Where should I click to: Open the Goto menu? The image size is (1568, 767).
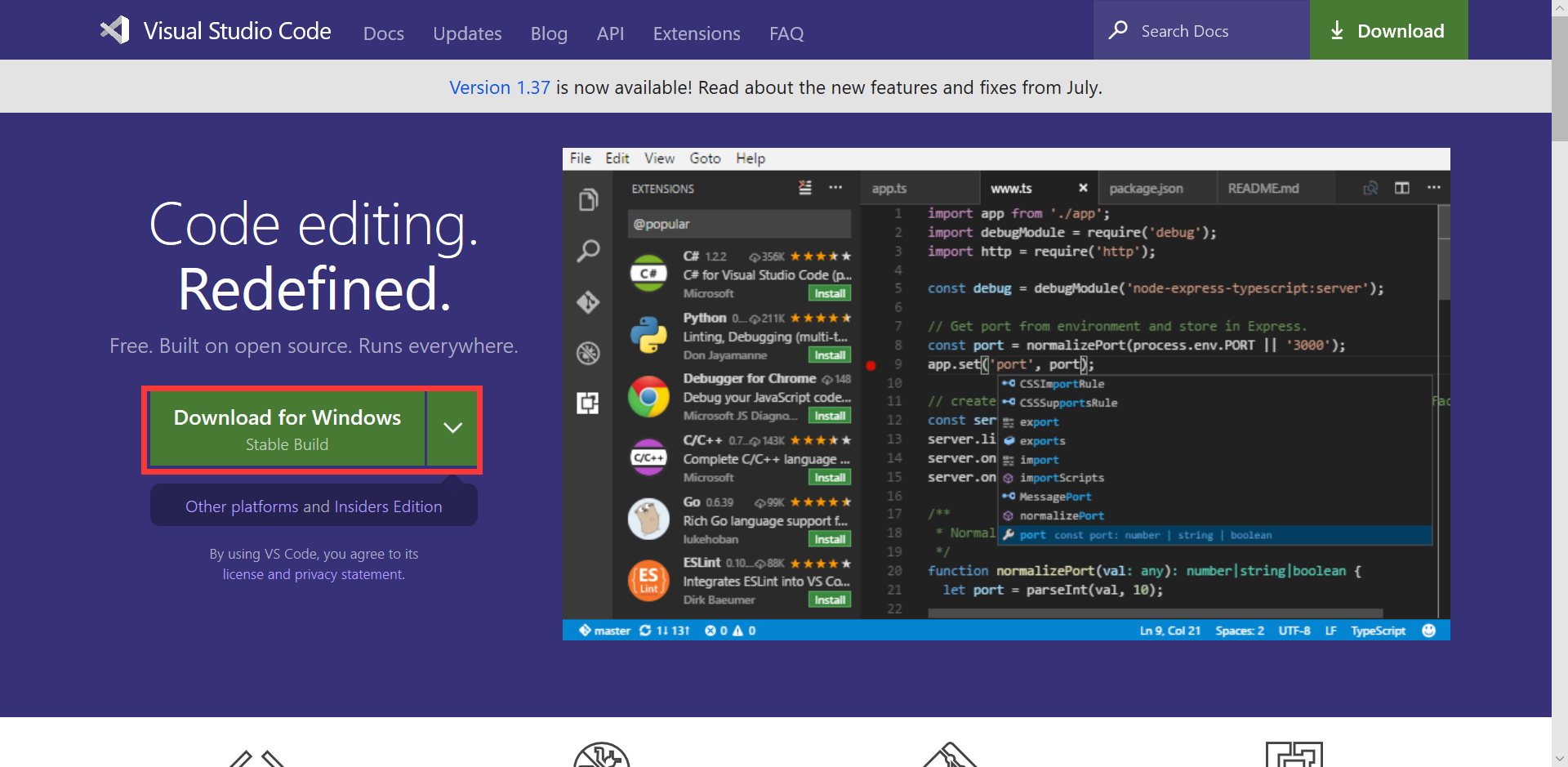706,158
